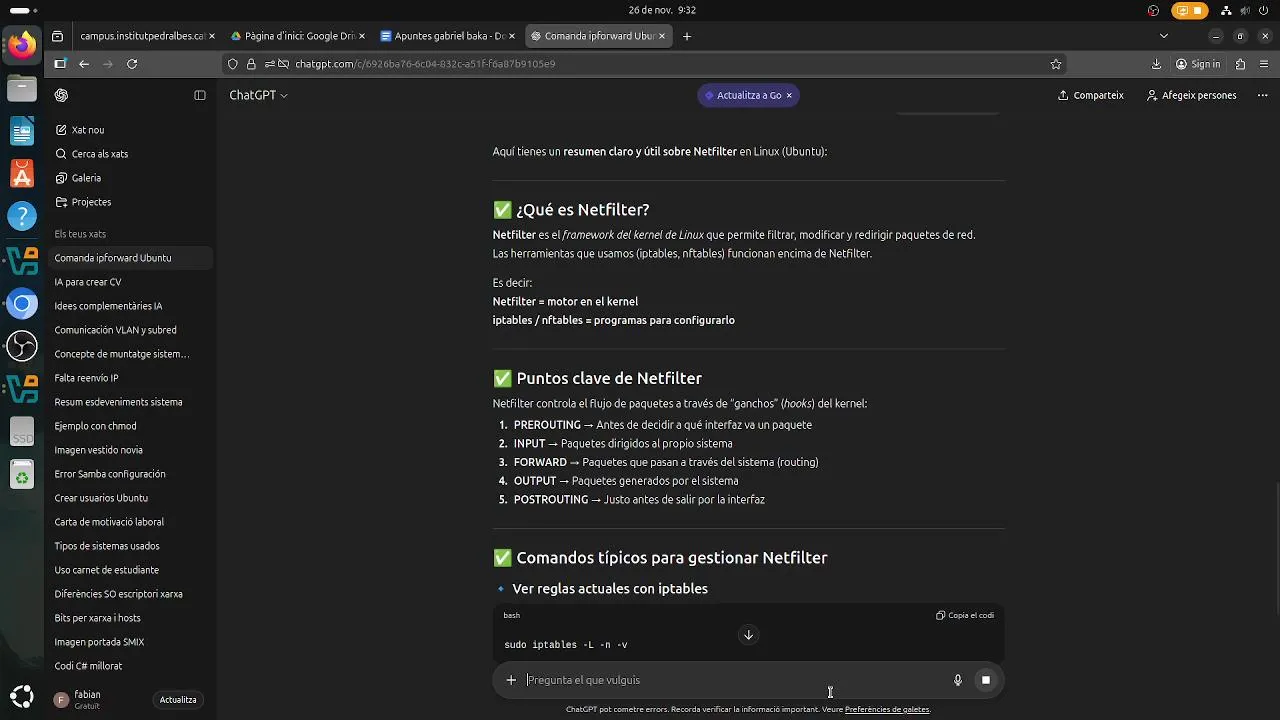Open Ubuntu App Center in dock
Image resolution: width=1280 pixels, height=720 pixels.
point(22,174)
